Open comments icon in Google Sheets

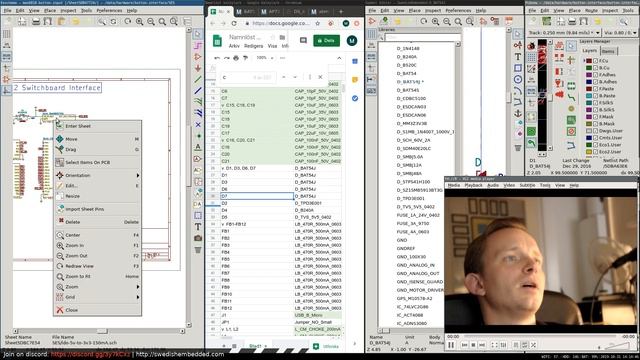point(303,40)
